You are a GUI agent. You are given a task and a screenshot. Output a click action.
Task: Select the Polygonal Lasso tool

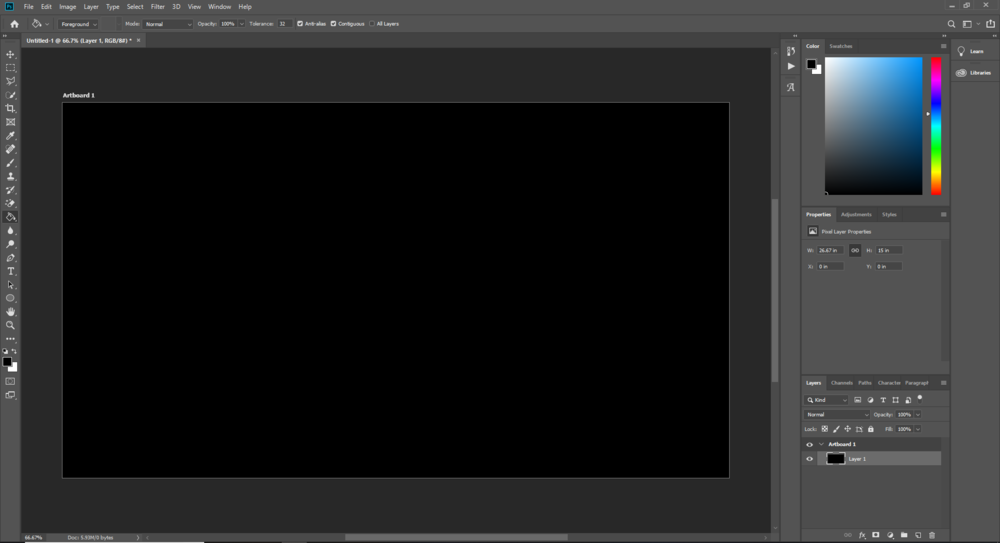click(10, 81)
